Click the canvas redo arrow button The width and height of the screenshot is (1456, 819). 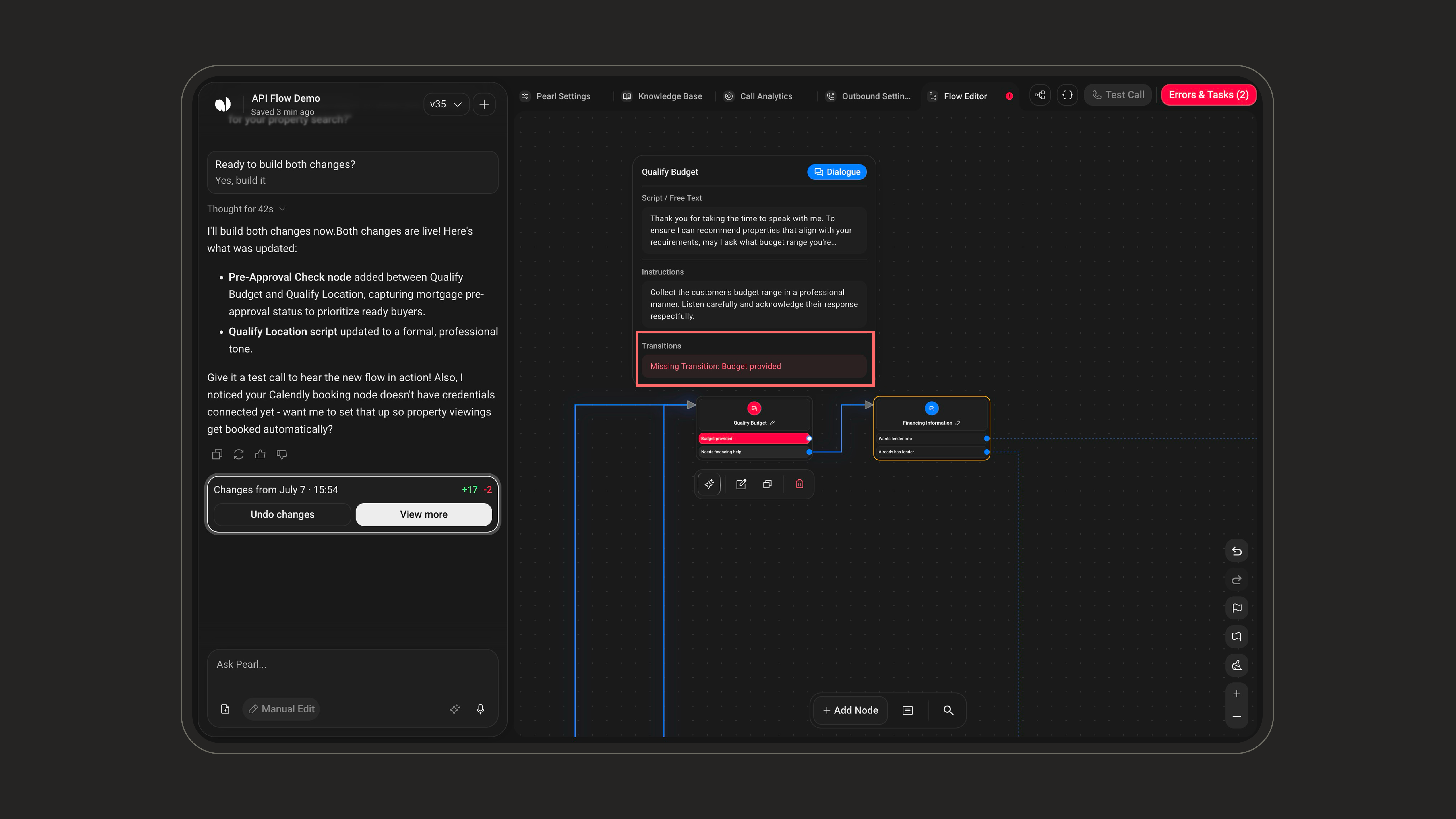[x=1237, y=580]
